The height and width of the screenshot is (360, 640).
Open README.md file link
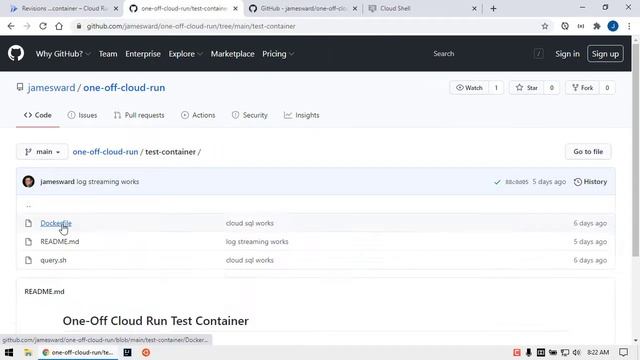(60, 242)
